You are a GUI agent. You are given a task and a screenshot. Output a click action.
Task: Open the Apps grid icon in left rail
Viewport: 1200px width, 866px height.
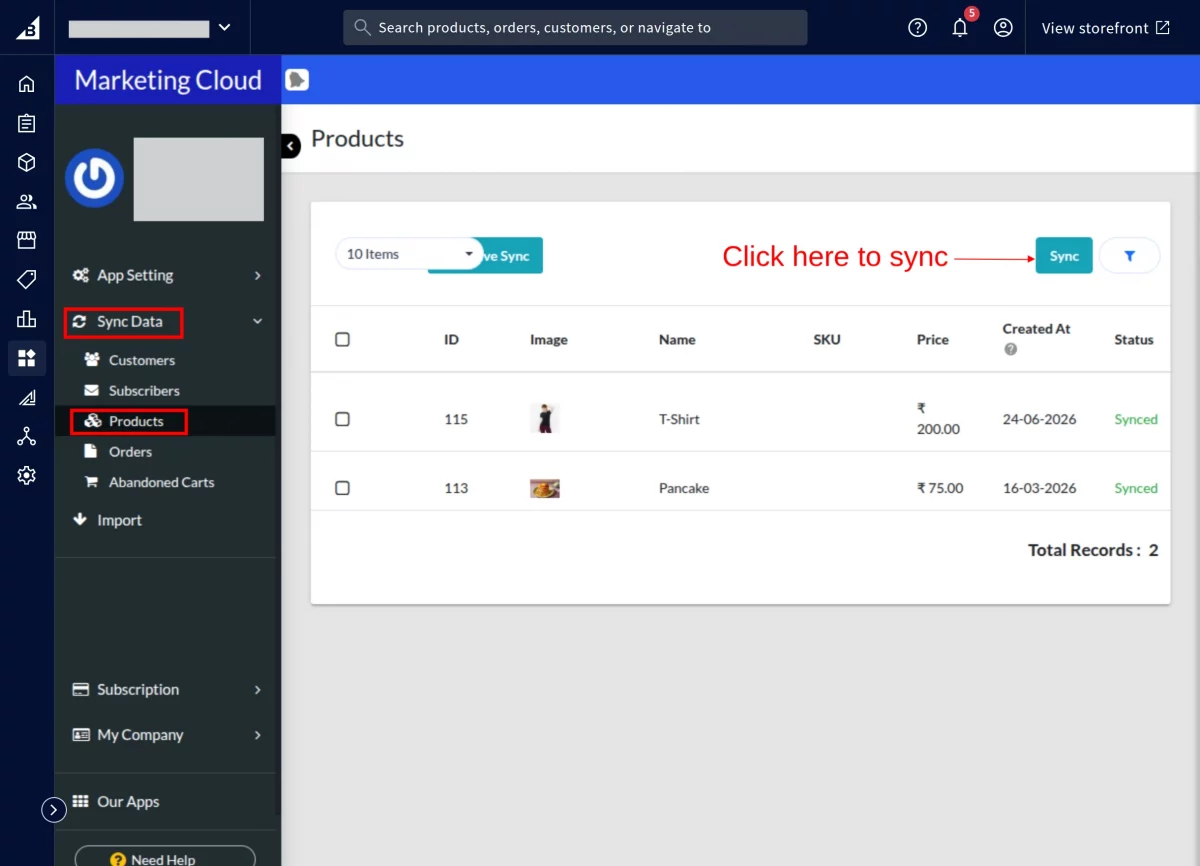click(x=27, y=358)
